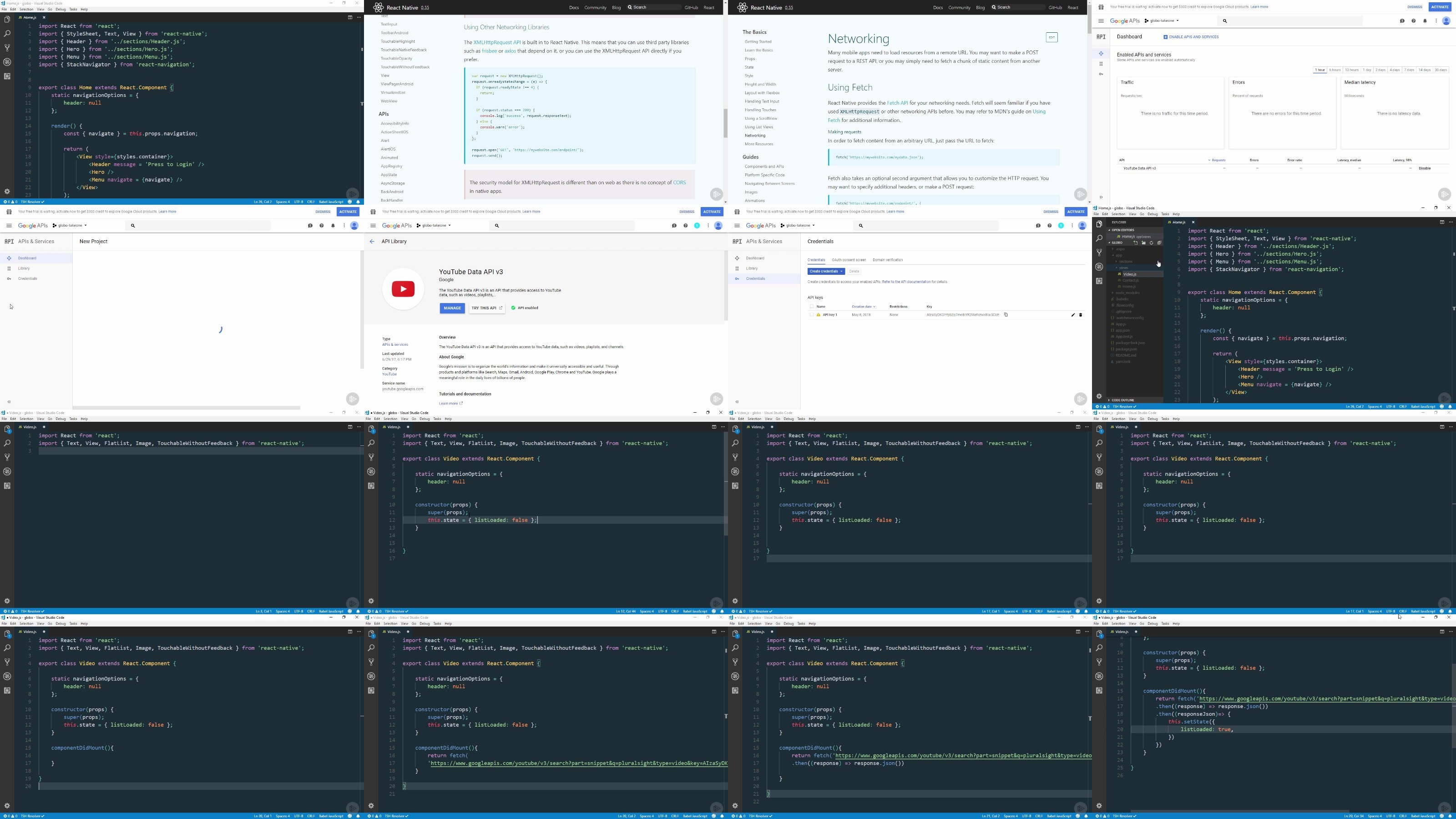Click MANAGE for YouTube Data API v3
The height and width of the screenshot is (819, 1456).
(x=452, y=308)
